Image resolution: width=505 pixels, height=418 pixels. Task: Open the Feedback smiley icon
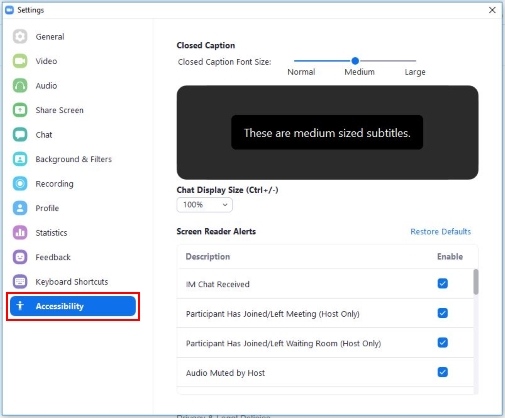click(x=20, y=257)
